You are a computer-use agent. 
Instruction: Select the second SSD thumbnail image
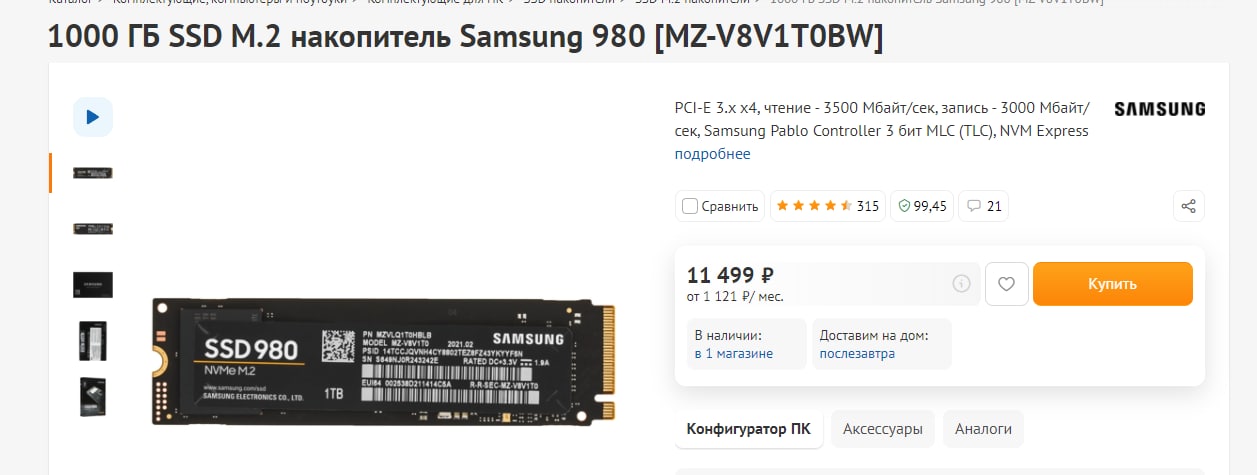[x=93, y=228]
